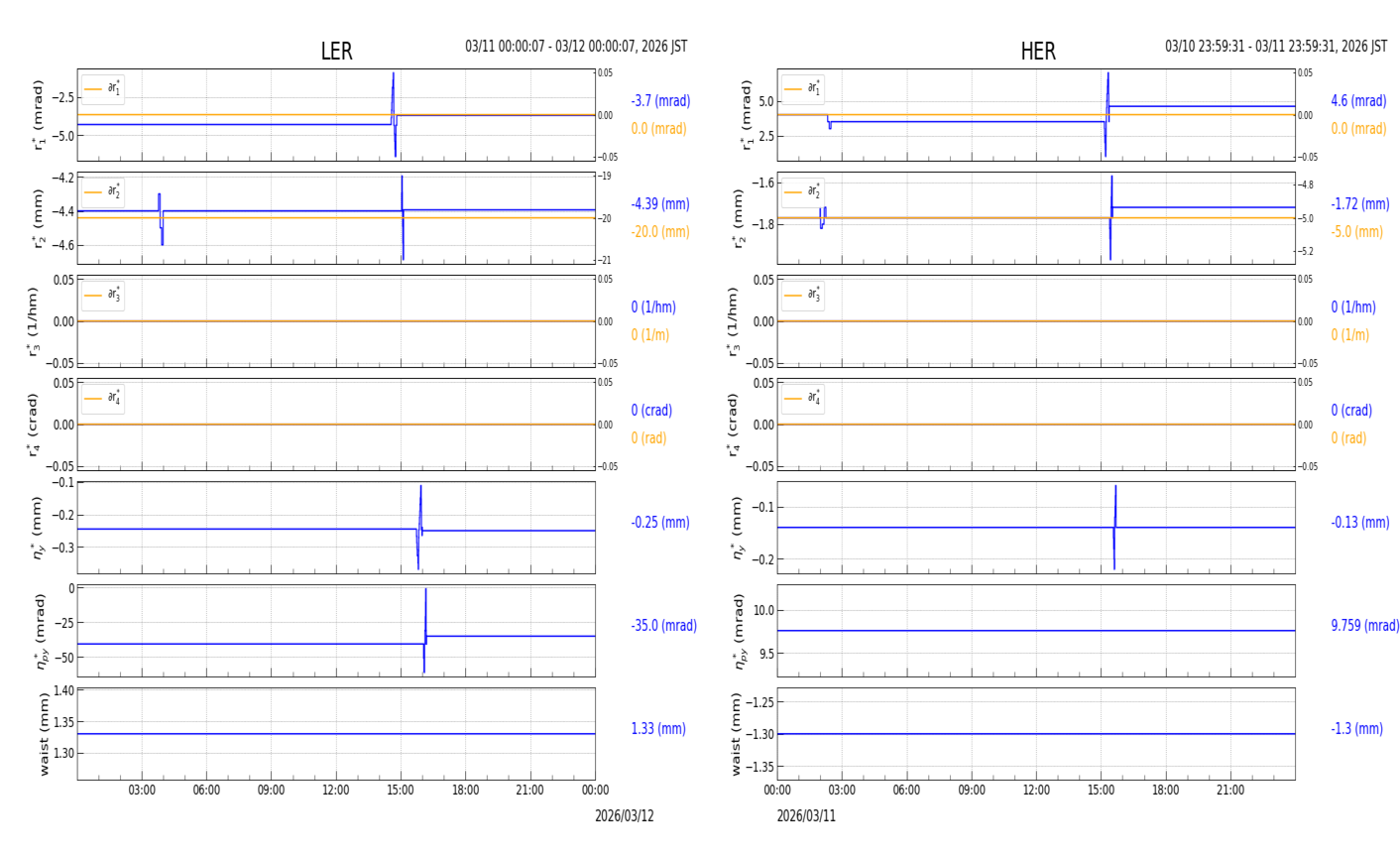This screenshot has height=857, width=1400.
Task: Click the orange -5.0 (mm) value
Action: coord(1356,232)
